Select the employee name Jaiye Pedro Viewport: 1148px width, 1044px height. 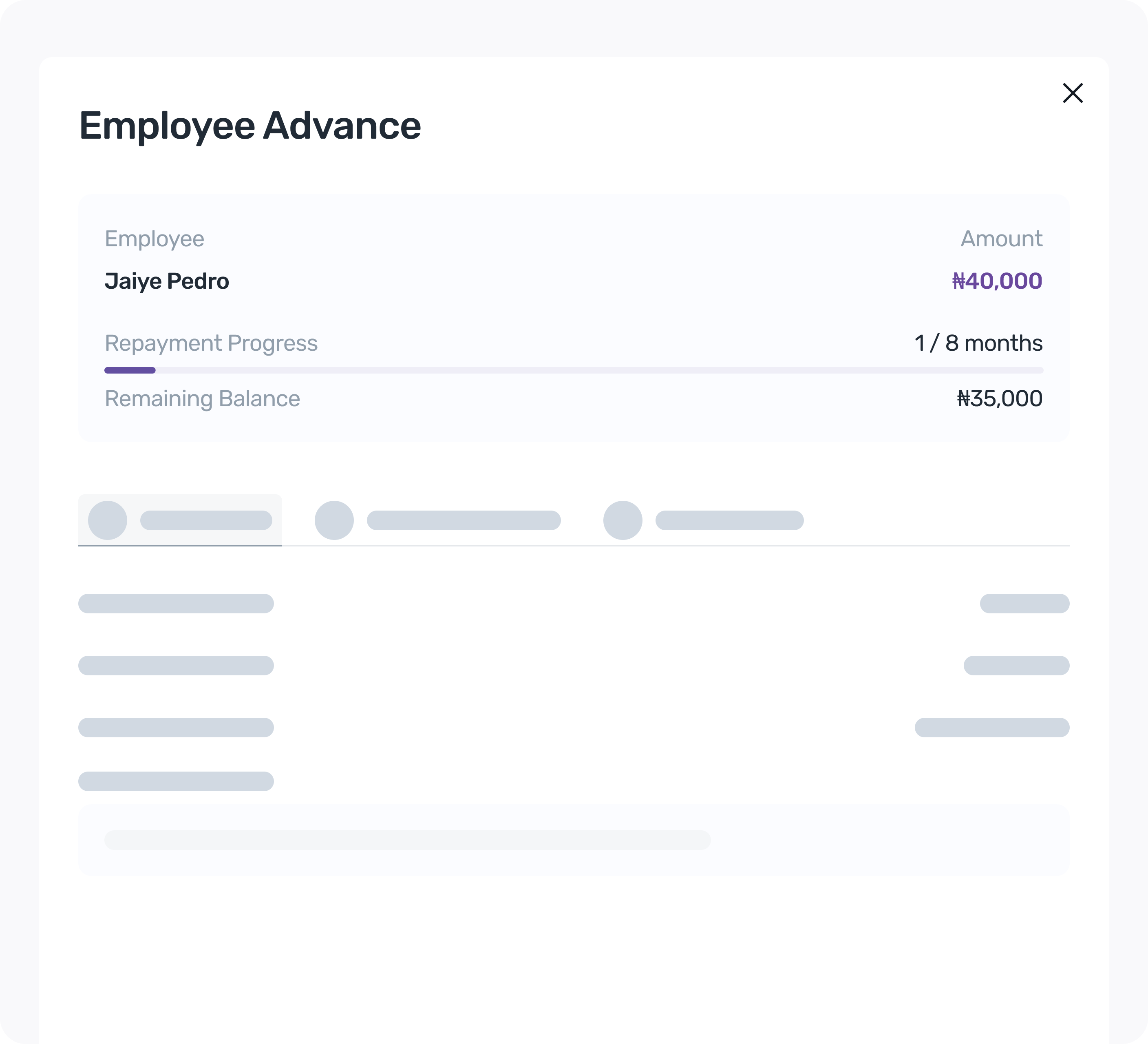click(x=167, y=281)
